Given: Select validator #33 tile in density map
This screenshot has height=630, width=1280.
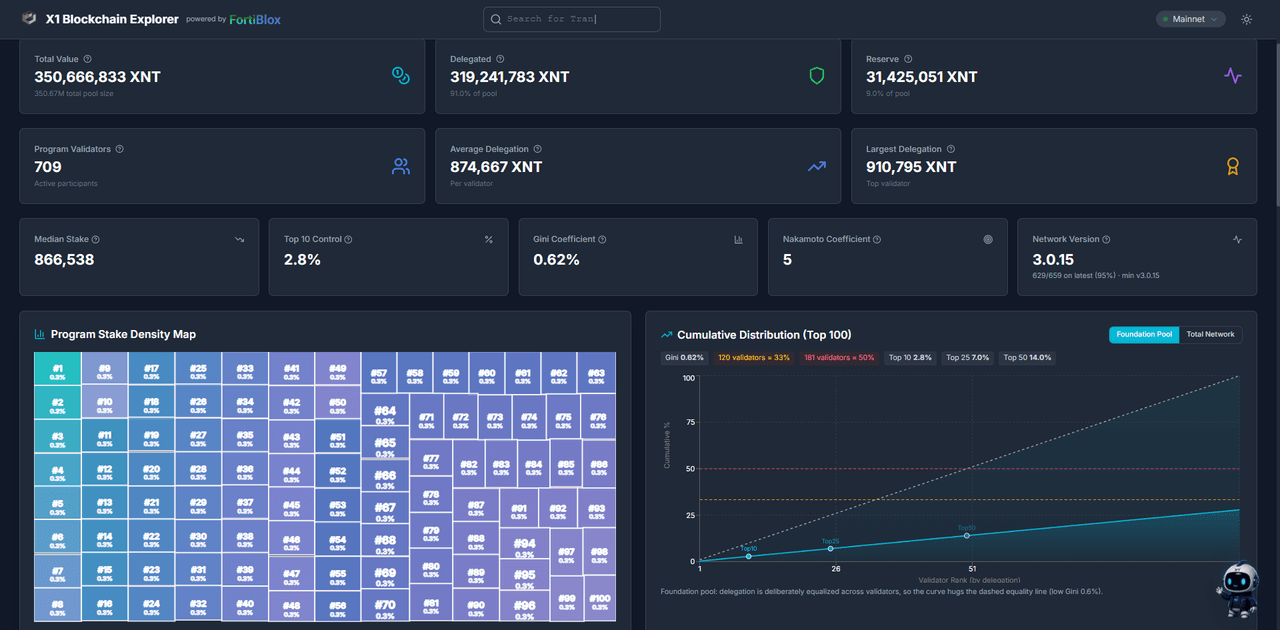Looking at the screenshot, I should click(245, 368).
